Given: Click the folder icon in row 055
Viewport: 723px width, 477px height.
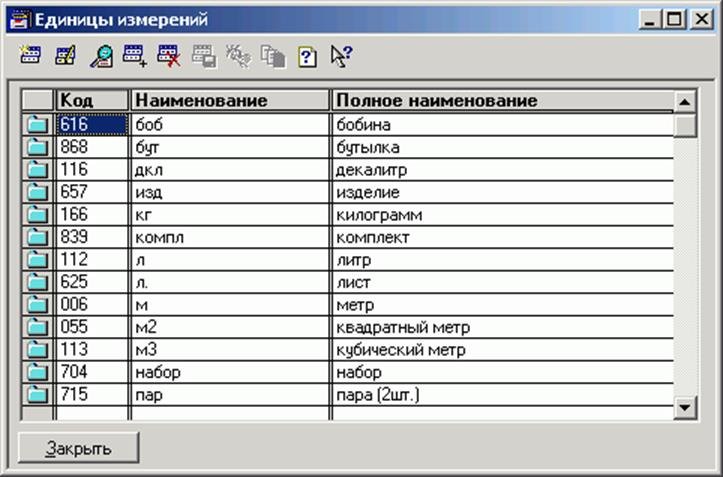Looking at the screenshot, I should (x=37, y=327).
